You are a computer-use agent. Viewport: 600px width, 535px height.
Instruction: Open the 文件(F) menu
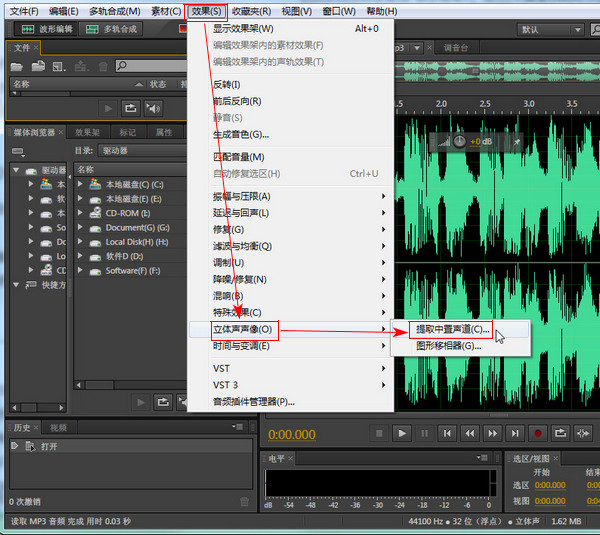[24, 11]
